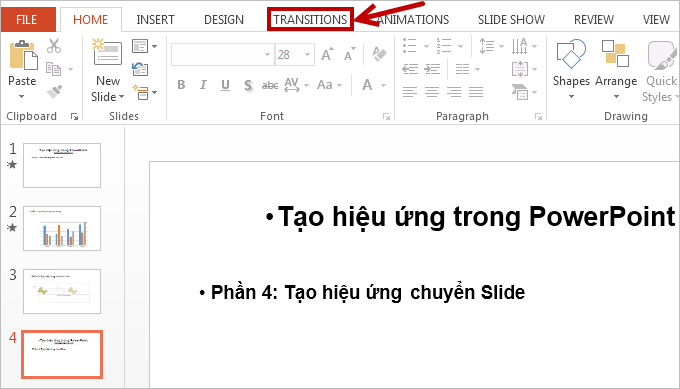
Task: Toggle Underline formatting
Action: pos(225,85)
